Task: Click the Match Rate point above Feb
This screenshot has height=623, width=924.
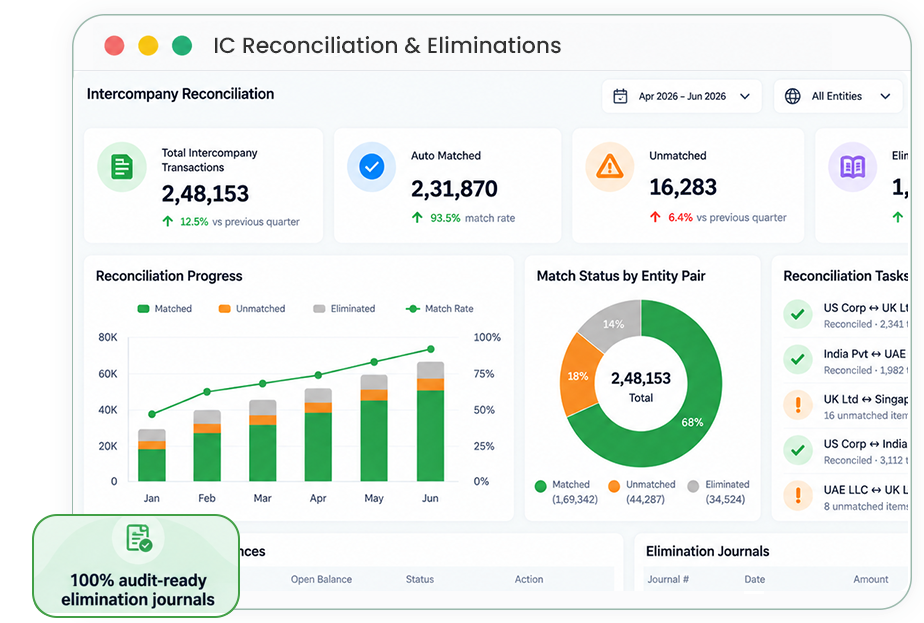Action: tap(207, 391)
